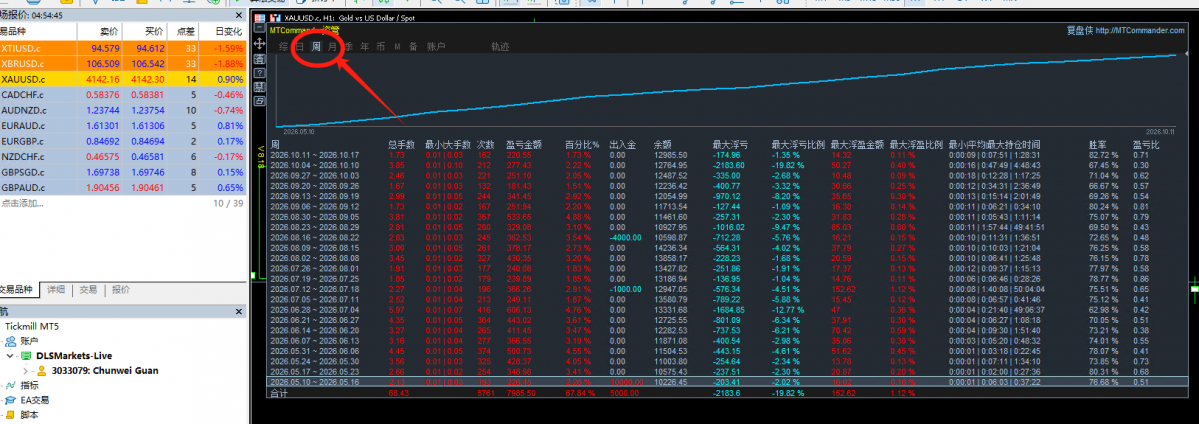Click the grid icon below the help icon
The image size is (1199, 424).
pos(259,86)
